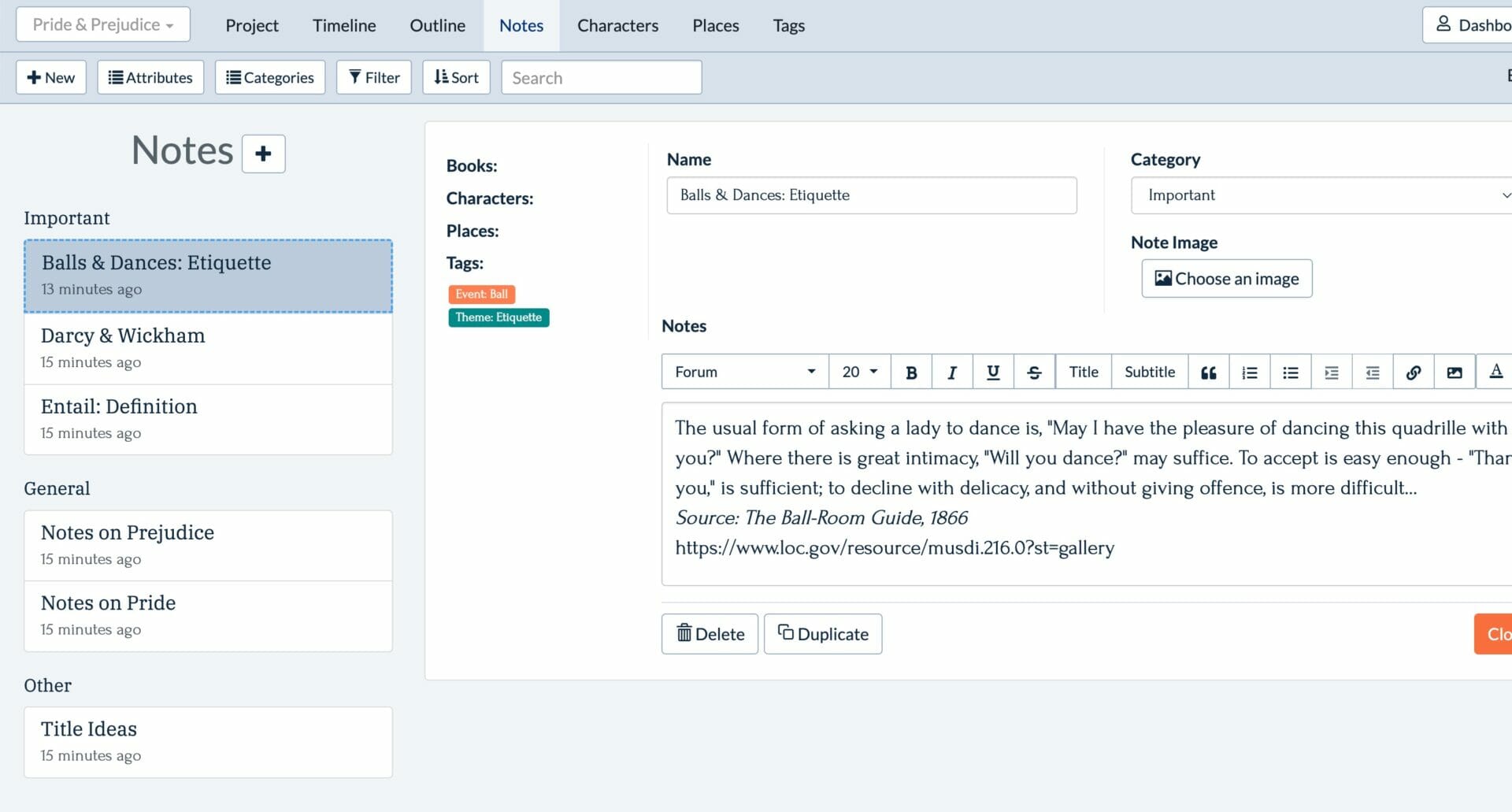
Task: Open the Pride & Prejudice project dropdown
Action: click(x=103, y=24)
